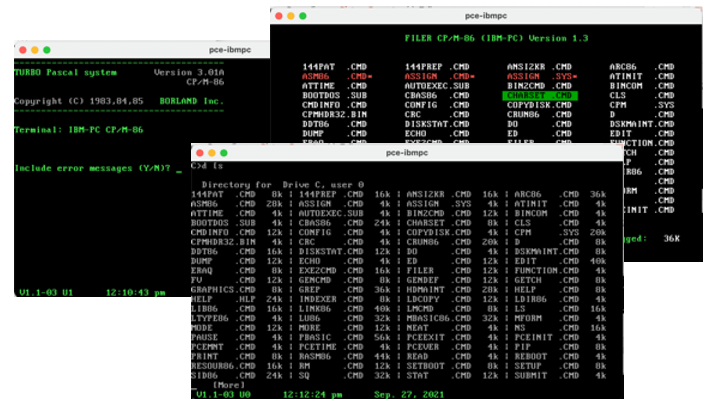This screenshot has height=405, width=720.
Task: Click GREP .CMD 36k in directory listing
Action: pyautogui.click(x=344, y=290)
